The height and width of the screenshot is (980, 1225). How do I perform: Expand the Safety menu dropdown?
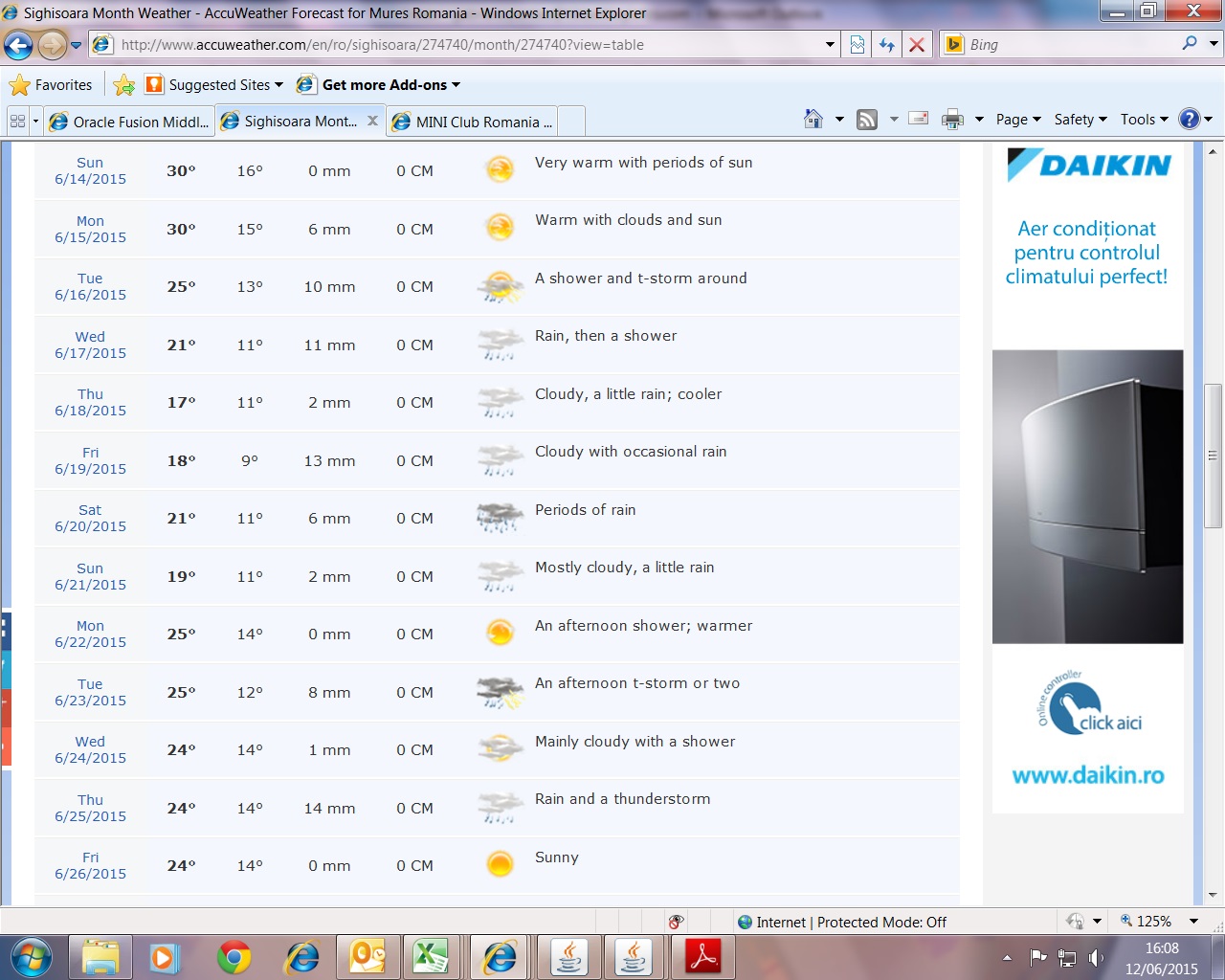point(1080,120)
